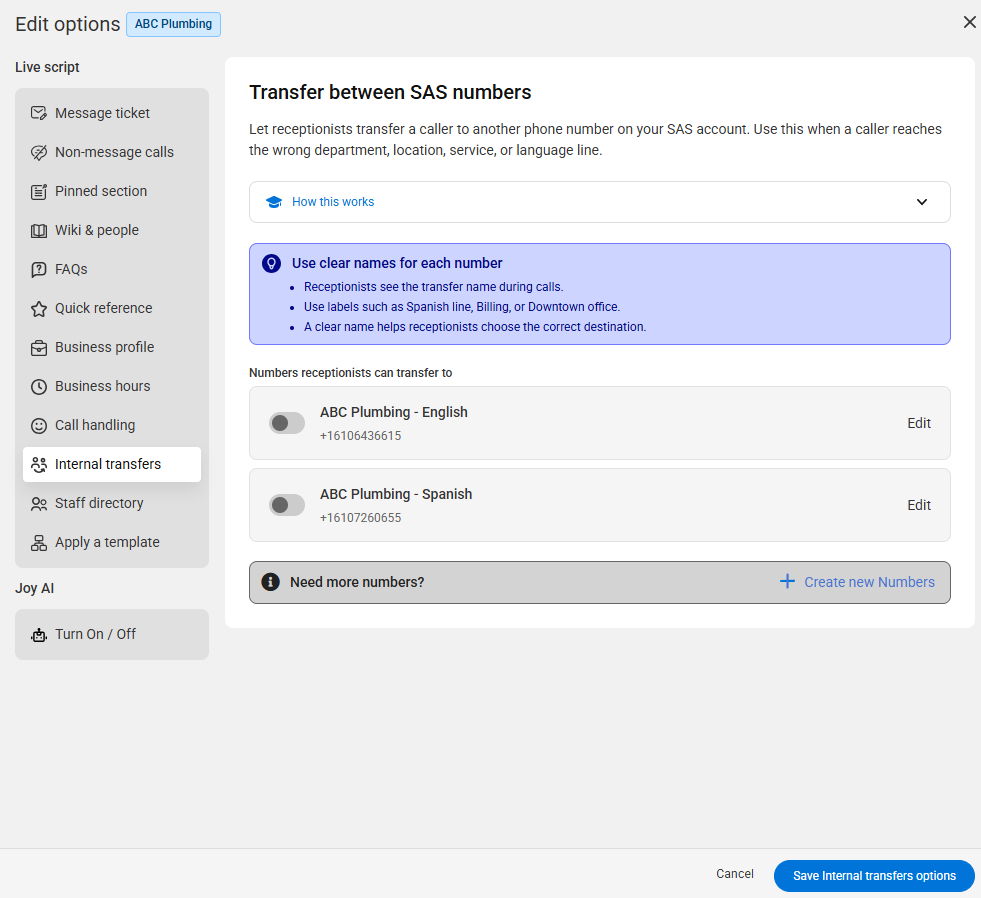Click the Joy AI robot icon
The width and height of the screenshot is (981, 898).
point(39,635)
